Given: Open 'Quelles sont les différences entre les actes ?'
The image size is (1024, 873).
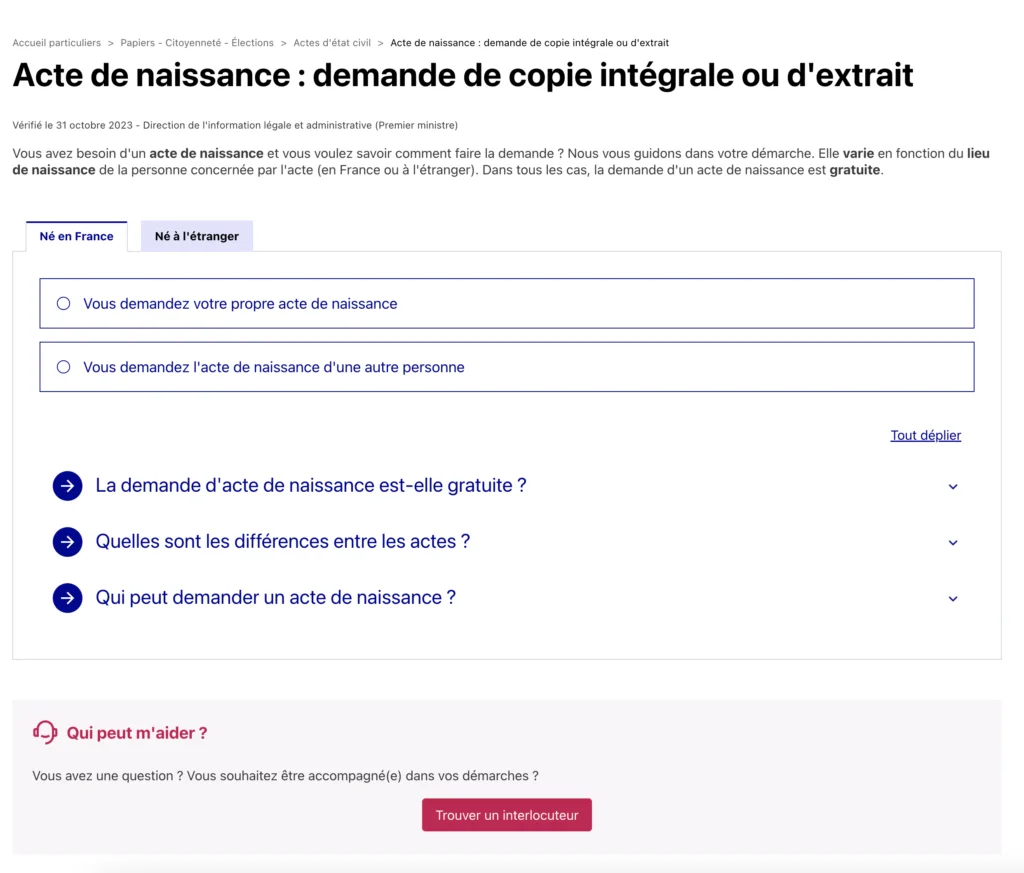Looking at the screenshot, I should click(283, 542).
